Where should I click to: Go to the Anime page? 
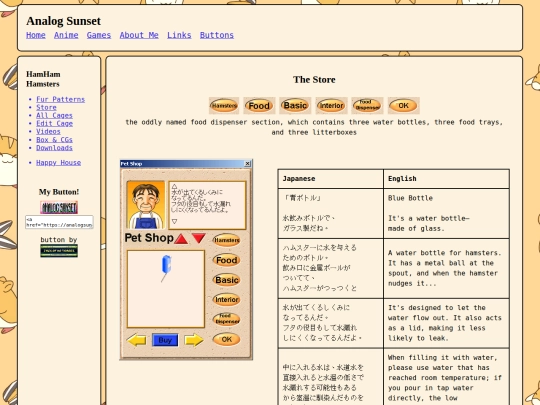(66, 35)
